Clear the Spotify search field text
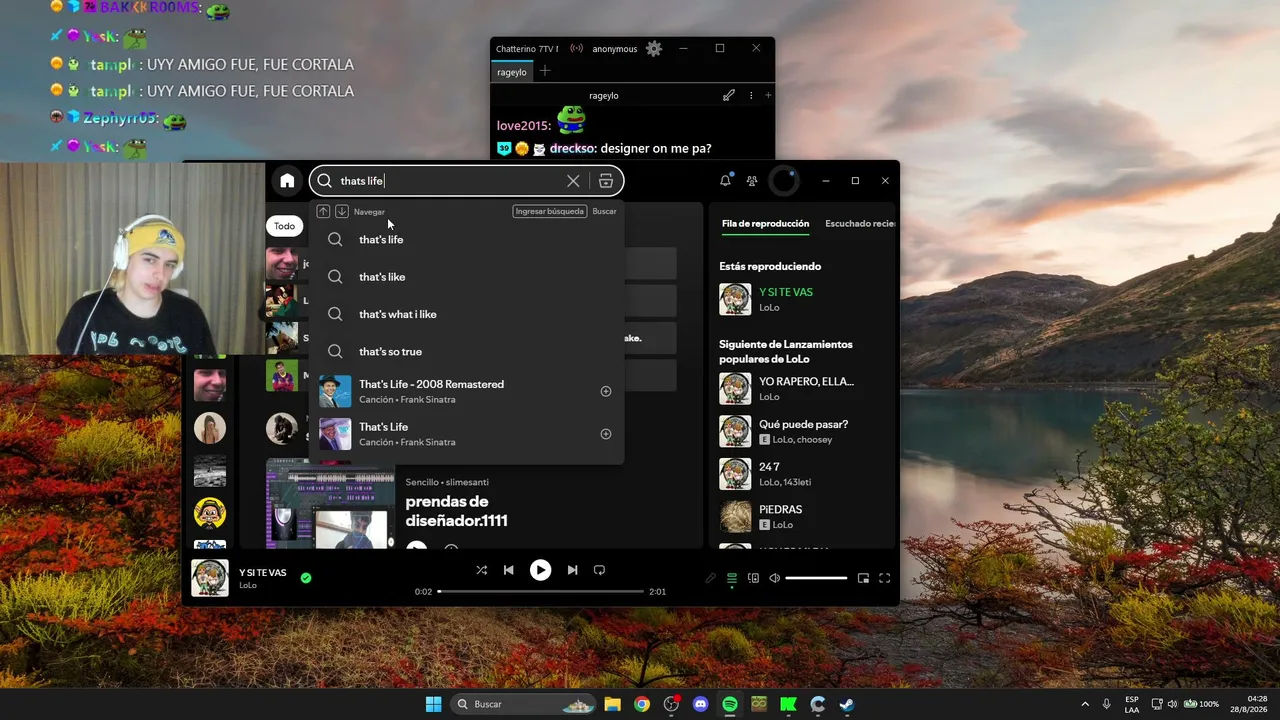Image resolution: width=1280 pixels, height=720 pixels. click(x=573, y=181)
